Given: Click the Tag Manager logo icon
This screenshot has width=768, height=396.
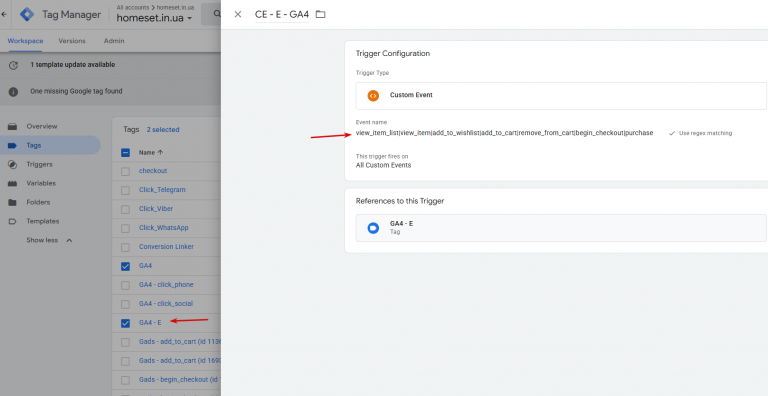Looking at the screenshot, I should click(x=26, y=15).
